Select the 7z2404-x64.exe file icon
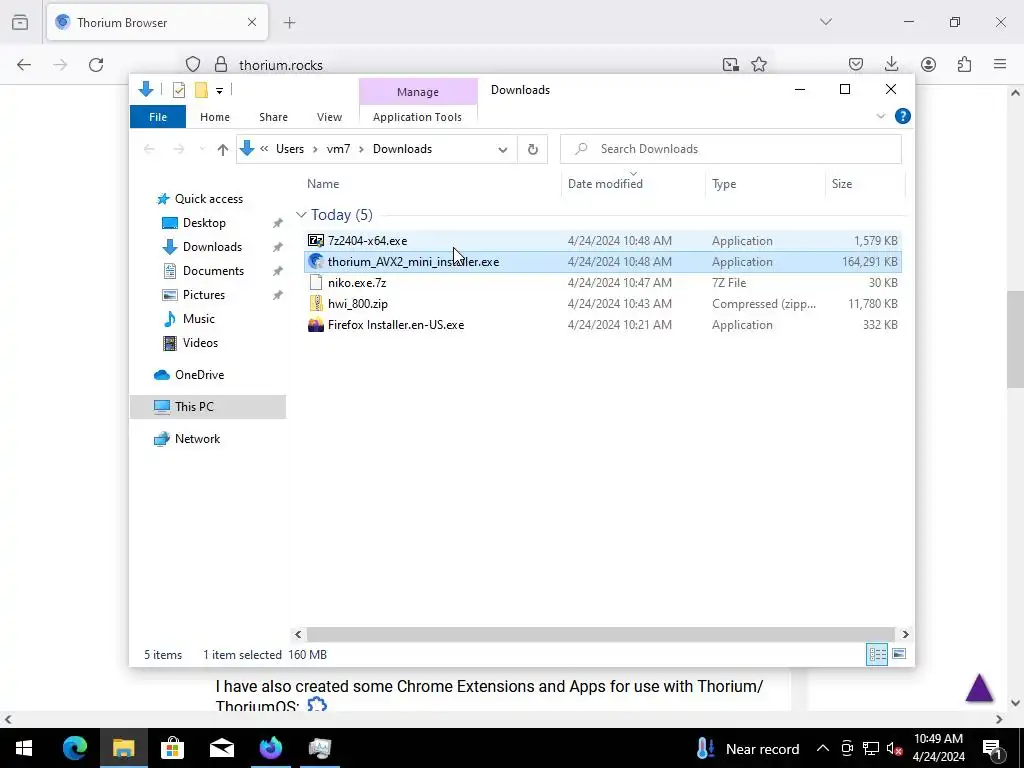The width and height of the screenshot is (1024, 768). 316,241
